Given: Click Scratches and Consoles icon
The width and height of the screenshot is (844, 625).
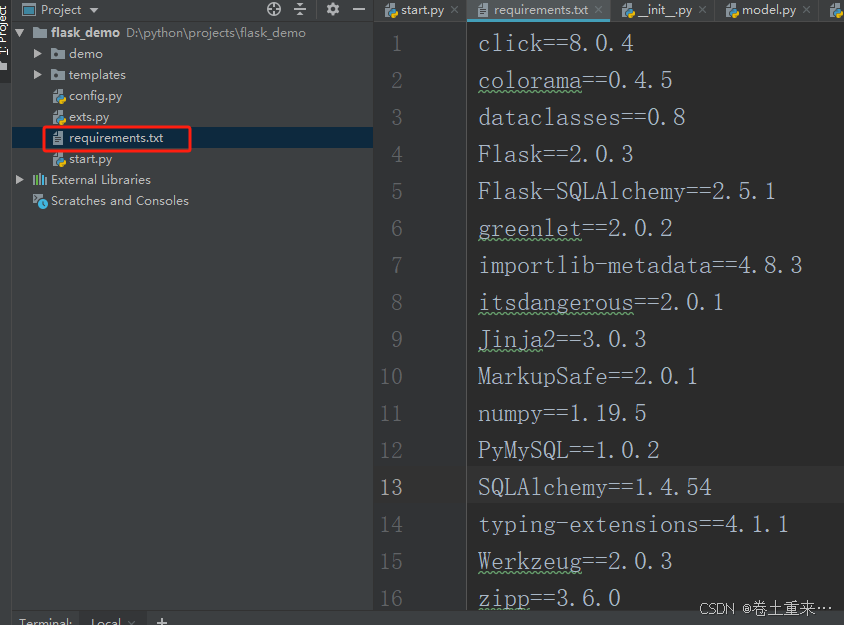Looking at the screenshot, I should click(x=40, y=201).
